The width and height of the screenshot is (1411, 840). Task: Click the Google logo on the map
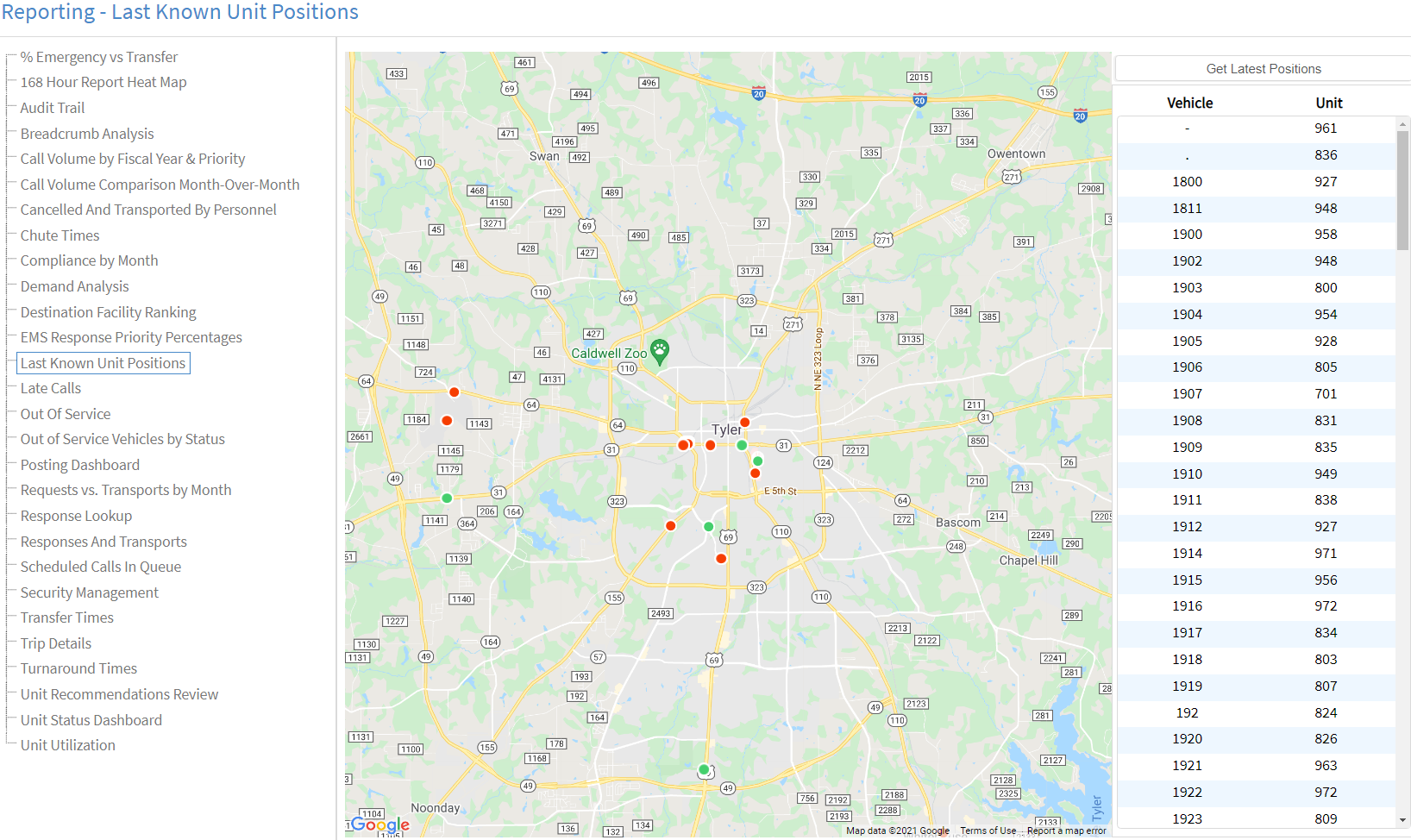click(x=380, y=824)
